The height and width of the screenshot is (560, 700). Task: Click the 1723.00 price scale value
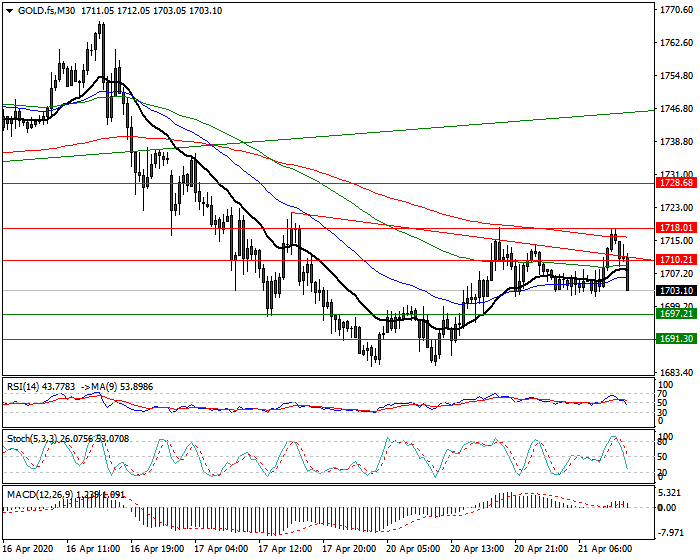click(x=677, y=208)
